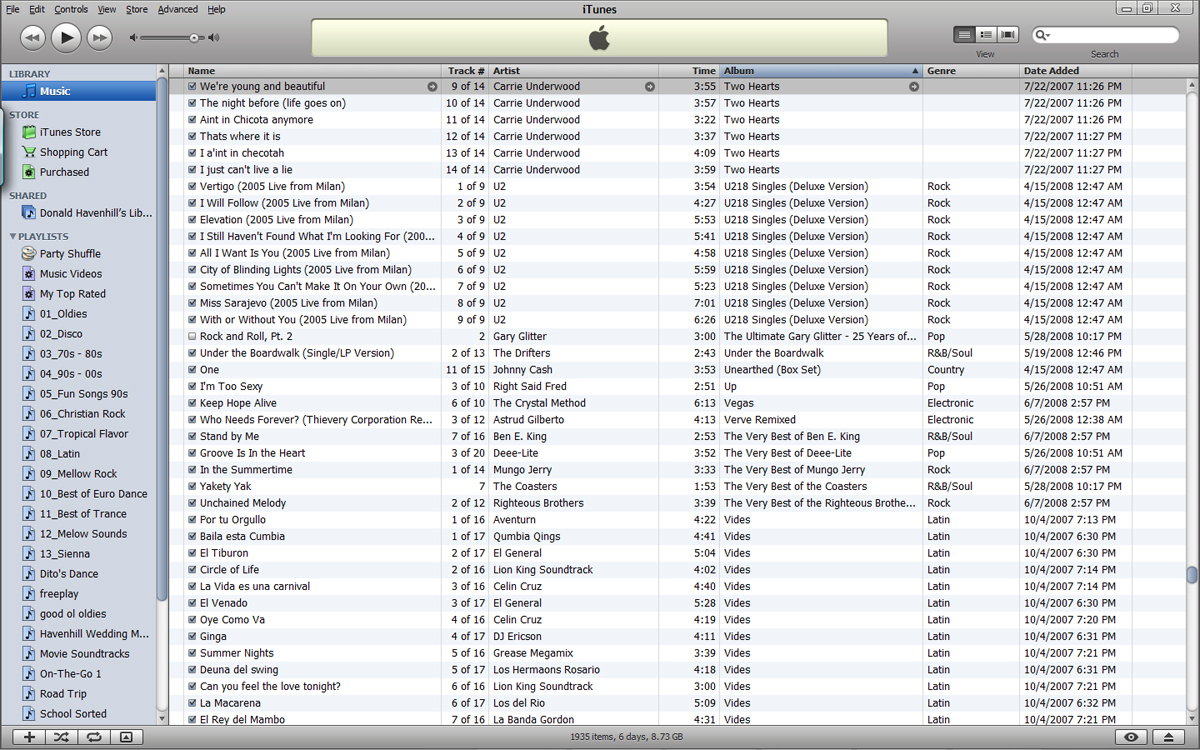Click arrow beside Two Hearts album in selected row
This screenshot has width=1200, height=750.
click(x=913, y=87)
